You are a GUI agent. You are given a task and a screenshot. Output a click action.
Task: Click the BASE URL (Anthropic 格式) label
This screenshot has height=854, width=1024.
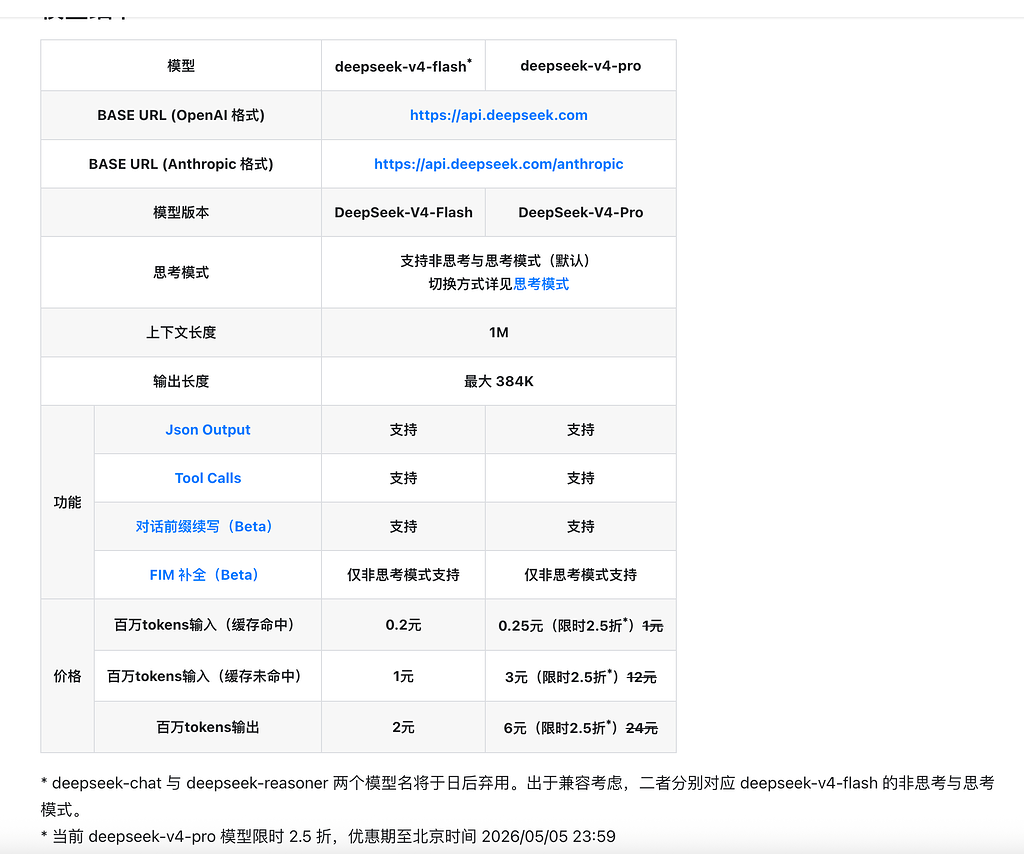point(181,164)
